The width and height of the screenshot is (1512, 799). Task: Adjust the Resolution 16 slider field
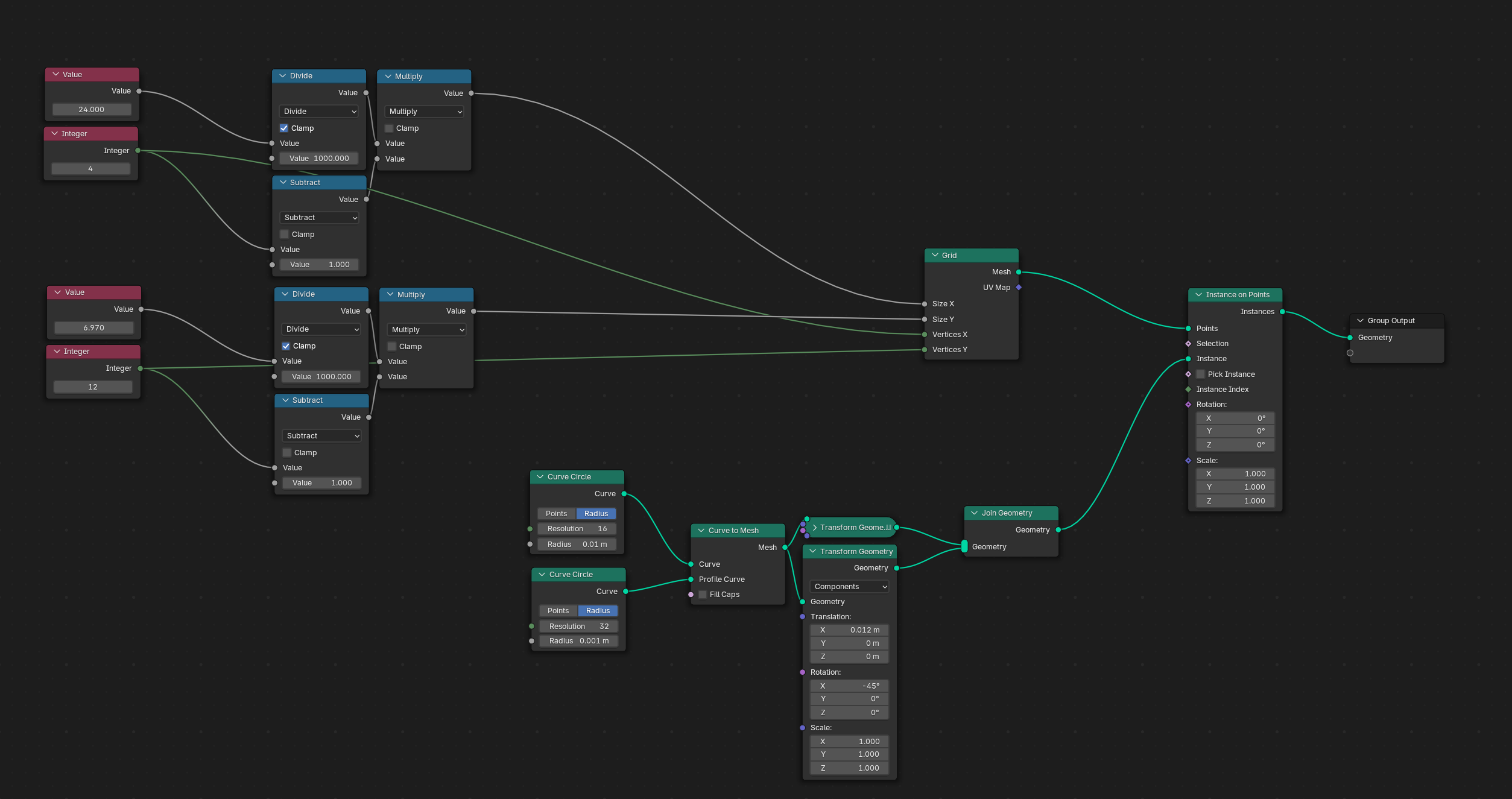577,529
